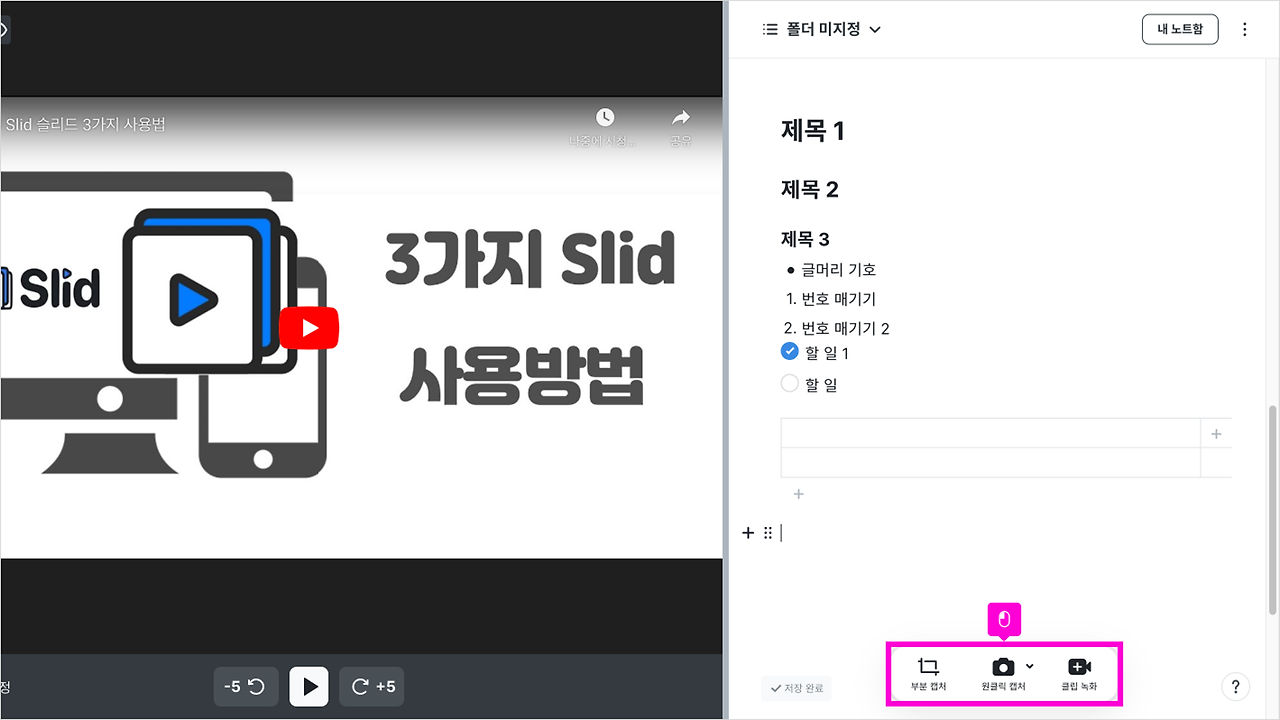This screenshot has width=1280, height=720.
Task: Open help via the question mark icon
Action: click(1236, 687)
